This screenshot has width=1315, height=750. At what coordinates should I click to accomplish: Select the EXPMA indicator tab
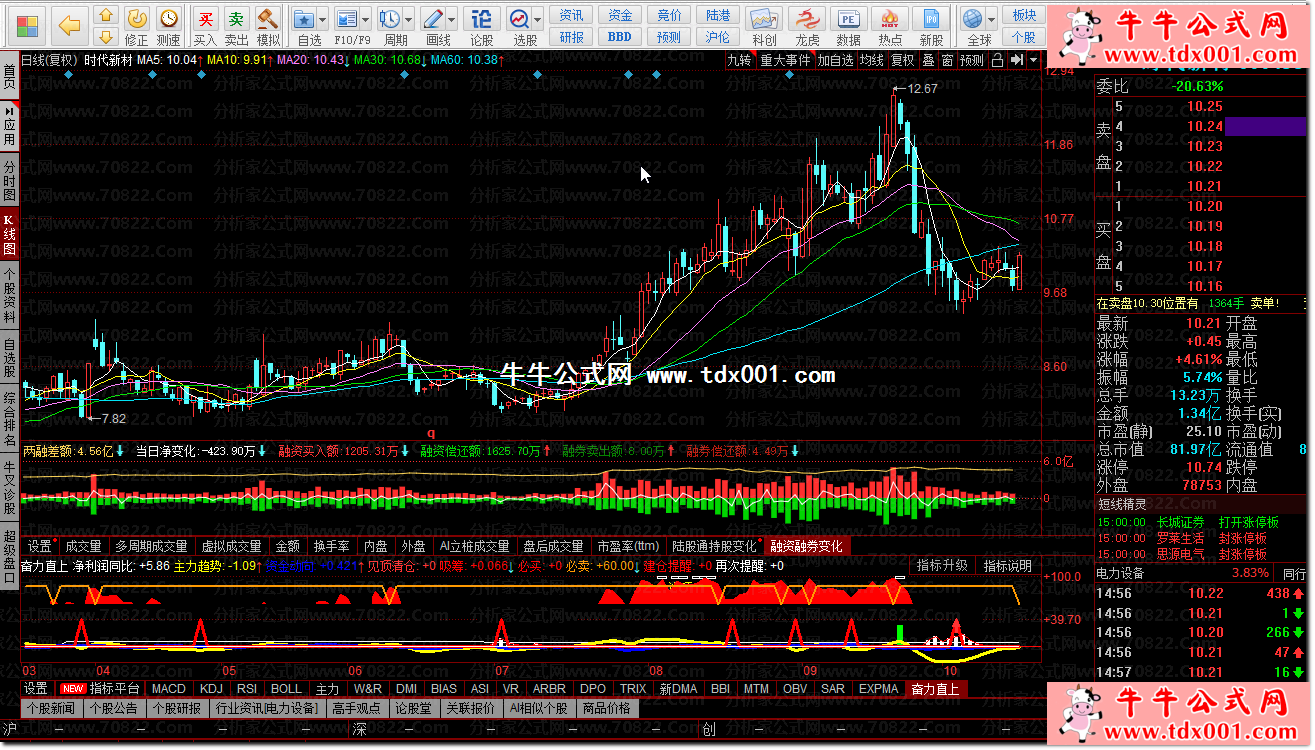coord(878,689)
